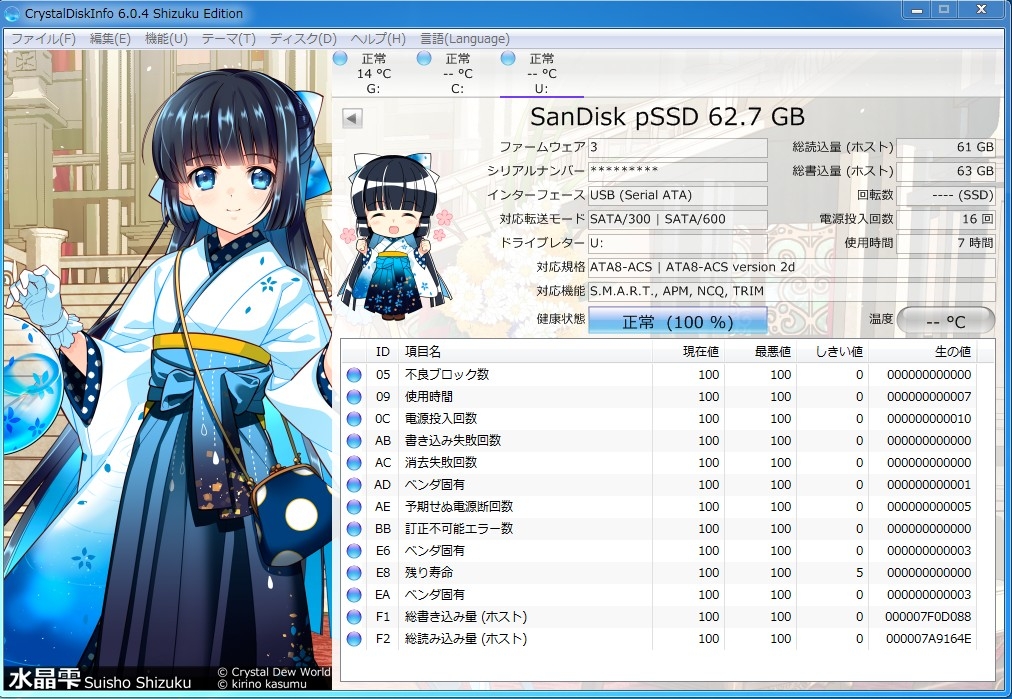Viewport: 1012px width, 699px height.
Task: Click the G: drive blue status orb
Action: click(340, 59)
